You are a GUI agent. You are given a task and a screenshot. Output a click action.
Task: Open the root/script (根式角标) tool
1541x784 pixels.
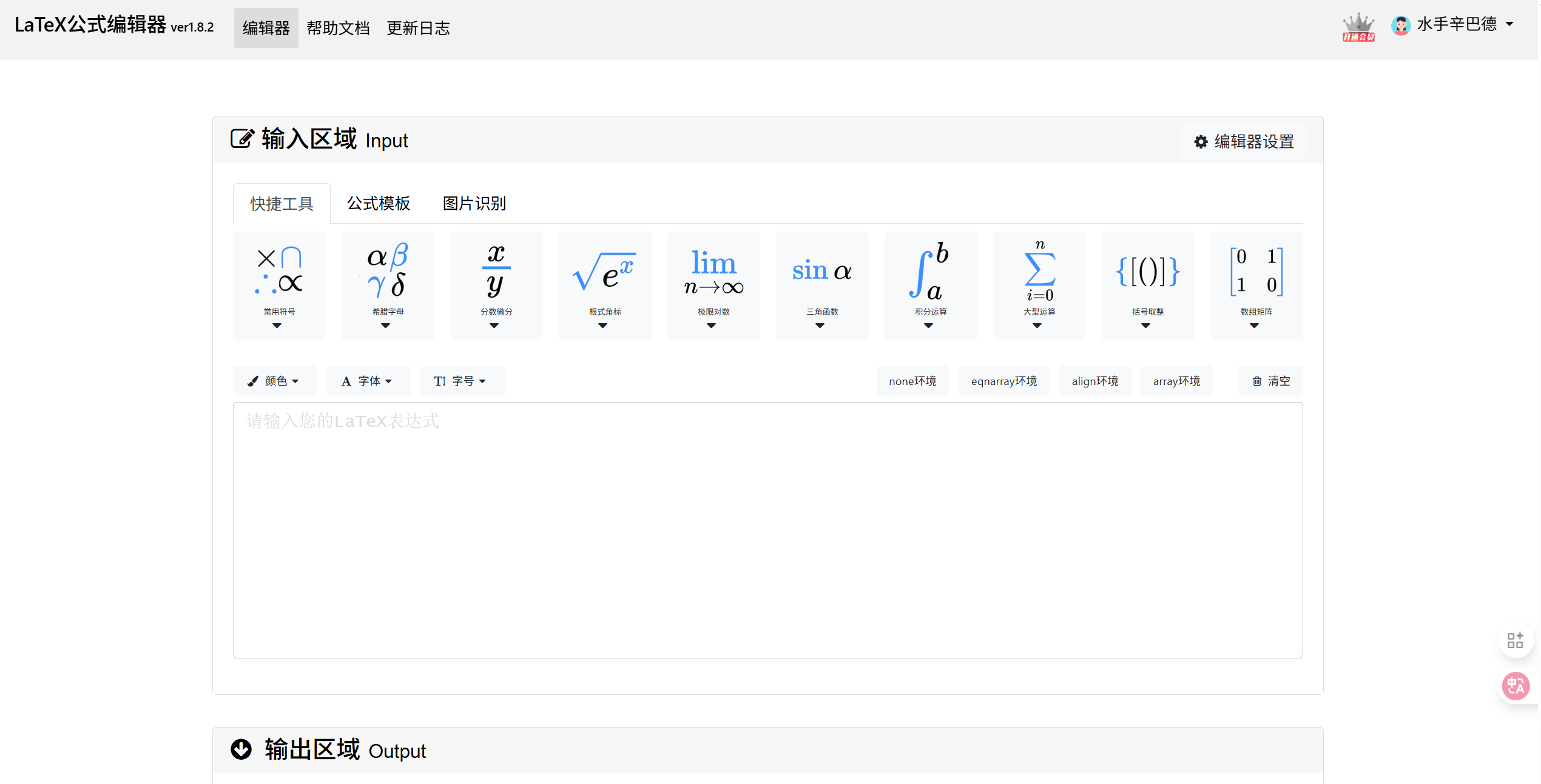click(605, 285)
